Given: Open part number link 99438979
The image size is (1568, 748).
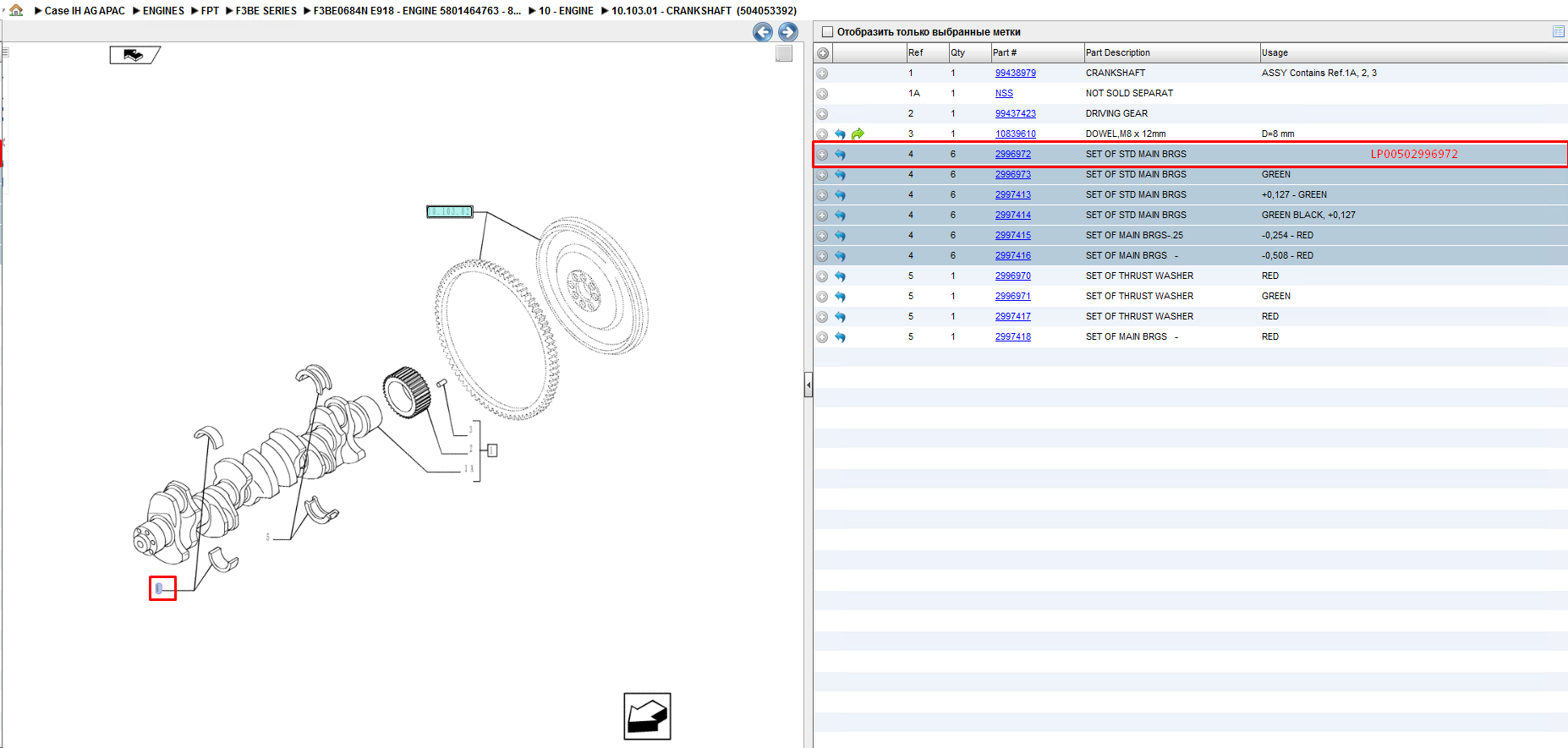Looking at the screenshot, I should (1016, 74).
